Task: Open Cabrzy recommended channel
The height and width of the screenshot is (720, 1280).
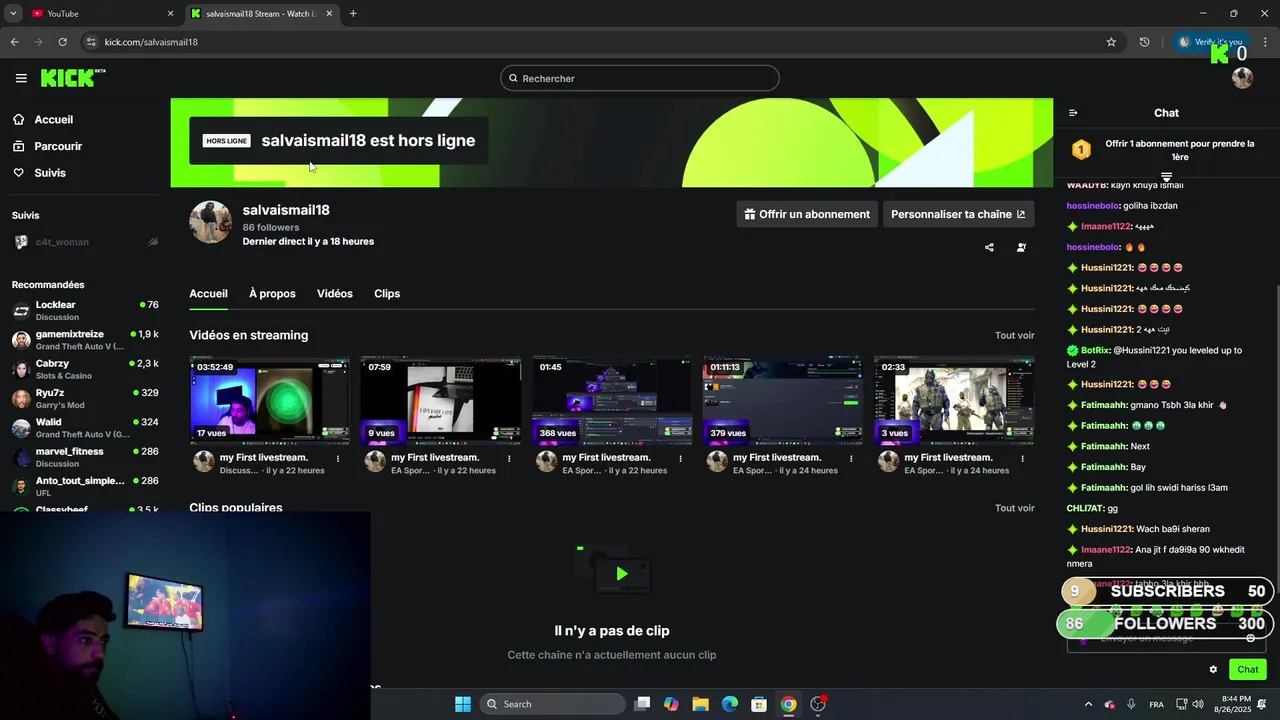Action: 85,369
